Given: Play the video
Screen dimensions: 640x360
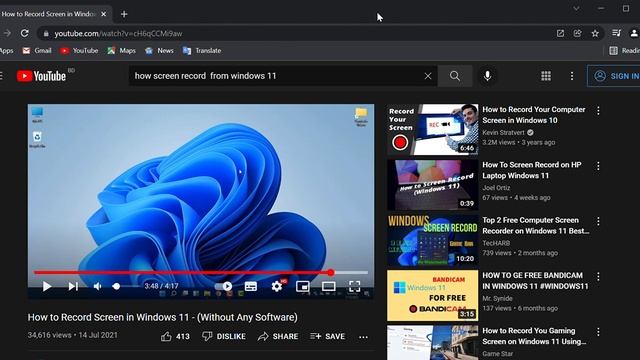Looking at the screenshot, I should 47,287.
